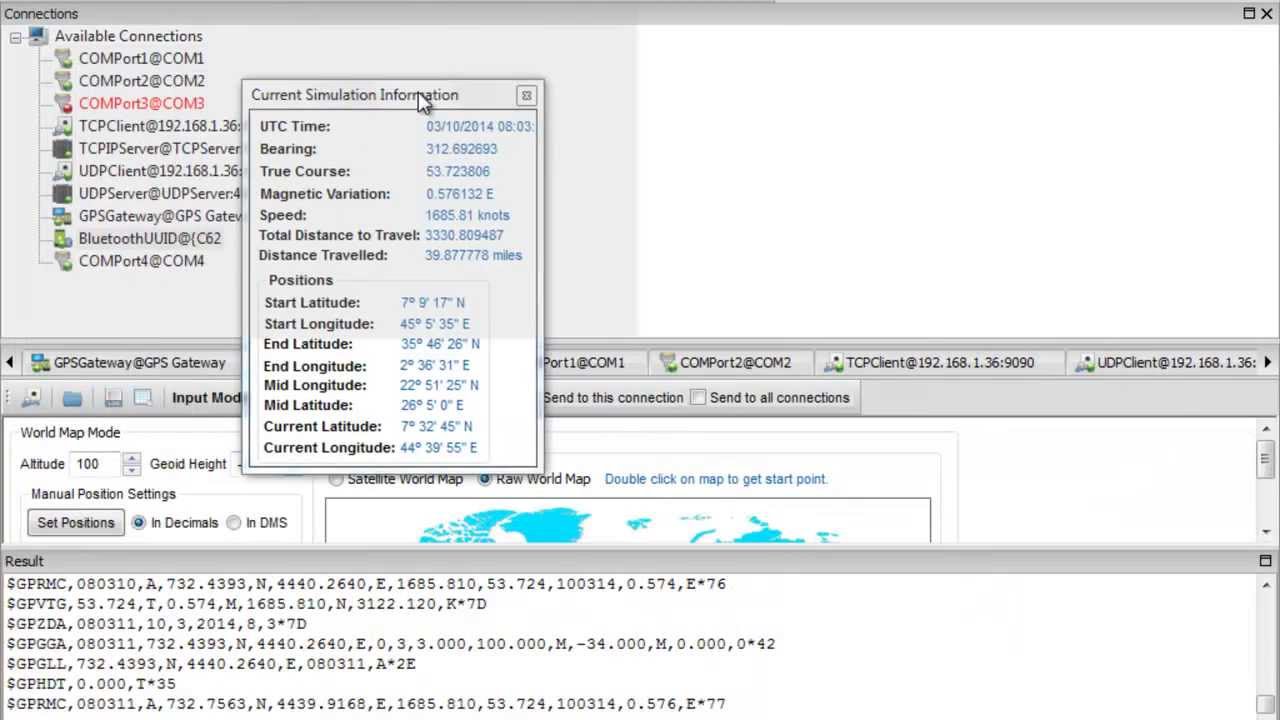Click the COMPort2@COM2 port icon

63,81
